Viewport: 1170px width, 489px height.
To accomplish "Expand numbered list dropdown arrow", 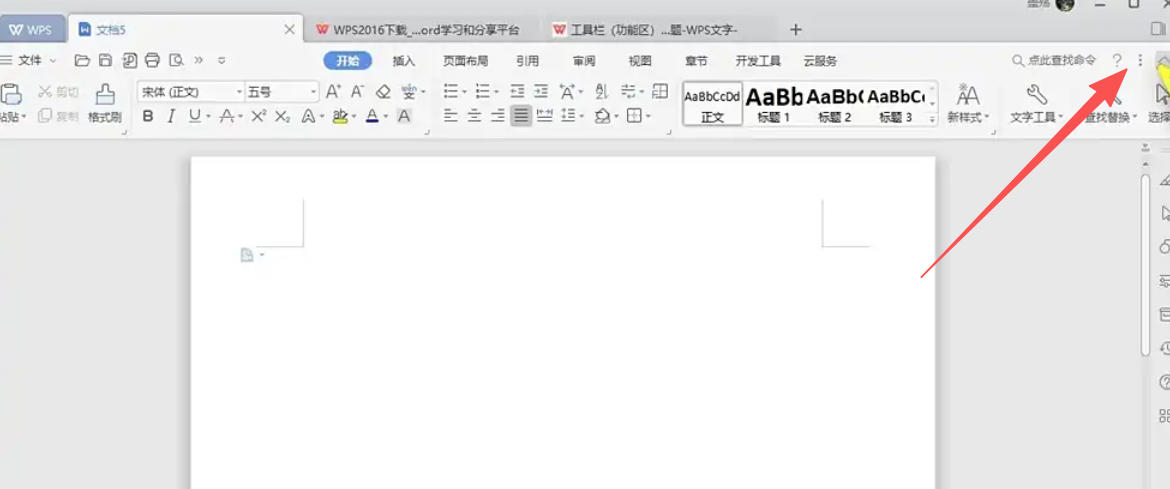I will 497,92.
